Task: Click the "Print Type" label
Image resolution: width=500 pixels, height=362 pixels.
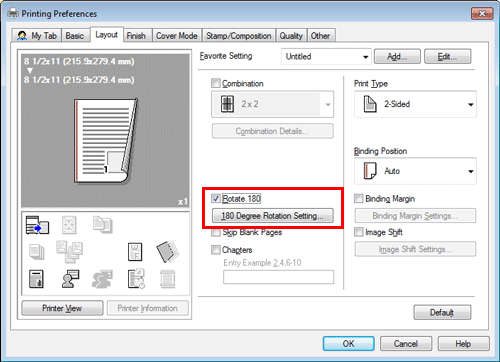Action: pyautogui.click(x=371, y=84)
